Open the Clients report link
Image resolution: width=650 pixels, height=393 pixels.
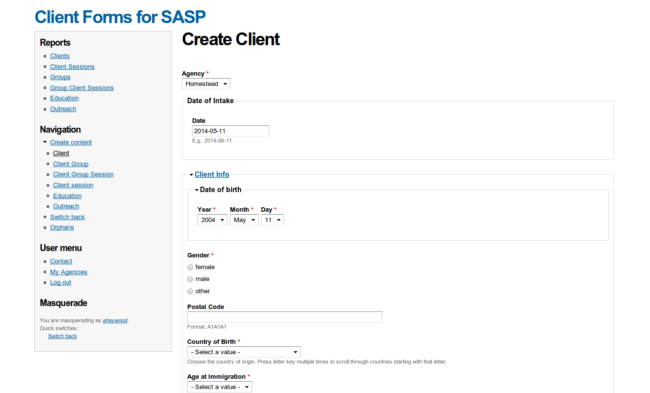tap(60, 56)
